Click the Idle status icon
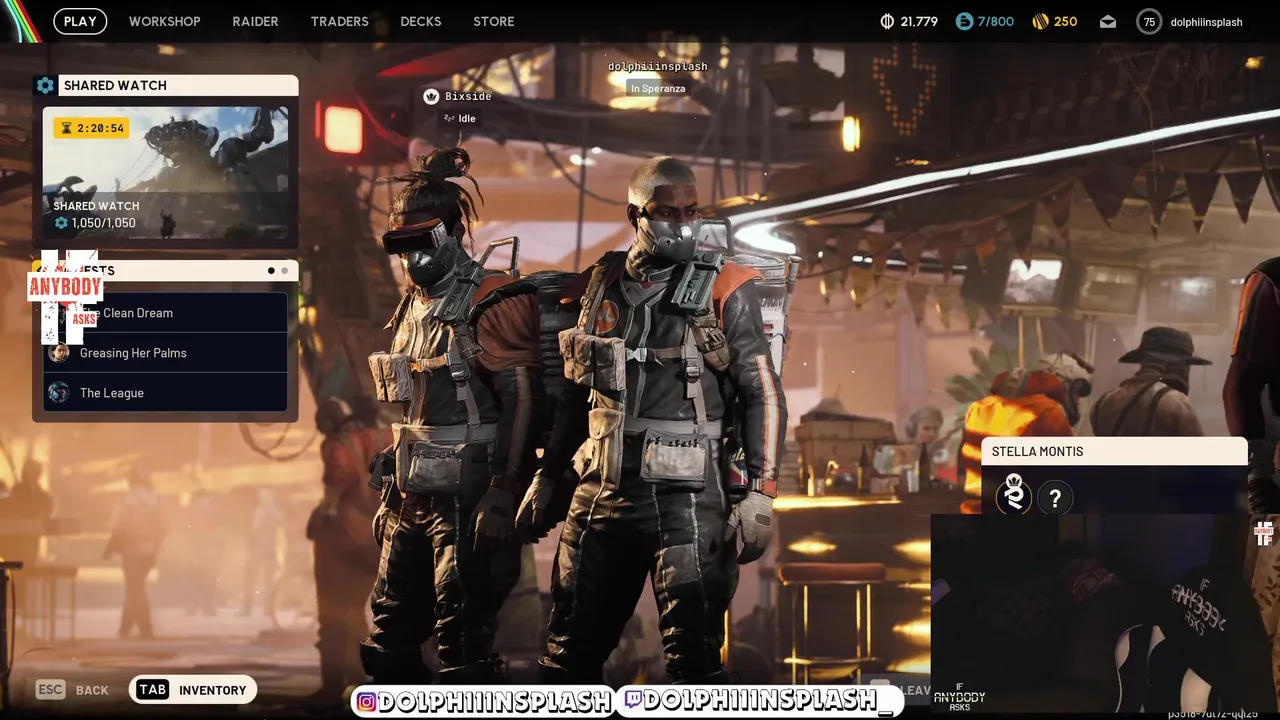This screenshot has width=1280, height=720. pyautogui.click(x=449, y=118)
